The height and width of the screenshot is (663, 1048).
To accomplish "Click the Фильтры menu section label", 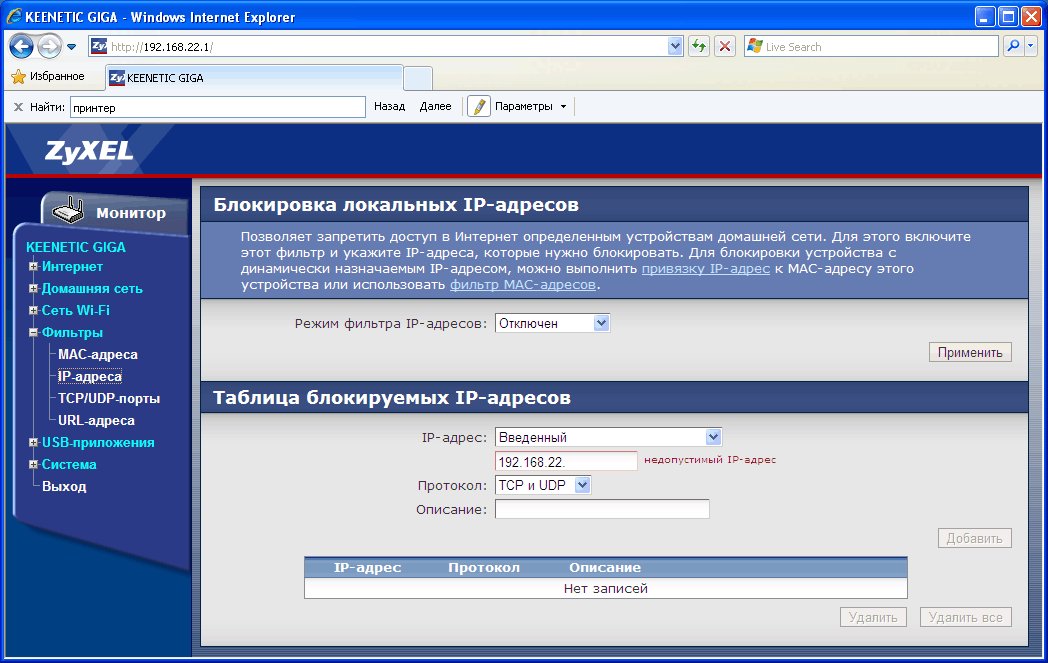I will pyautogui.click(x=72, y=333).
